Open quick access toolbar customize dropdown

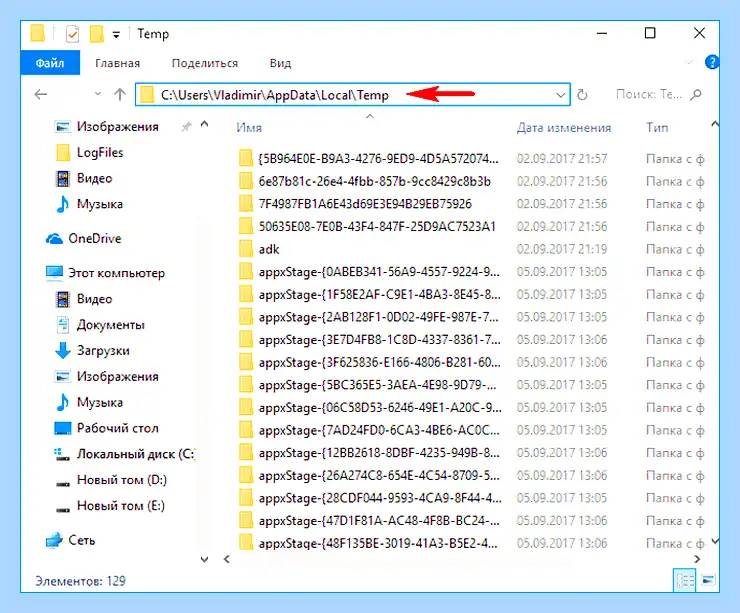[x=116, y=34]
